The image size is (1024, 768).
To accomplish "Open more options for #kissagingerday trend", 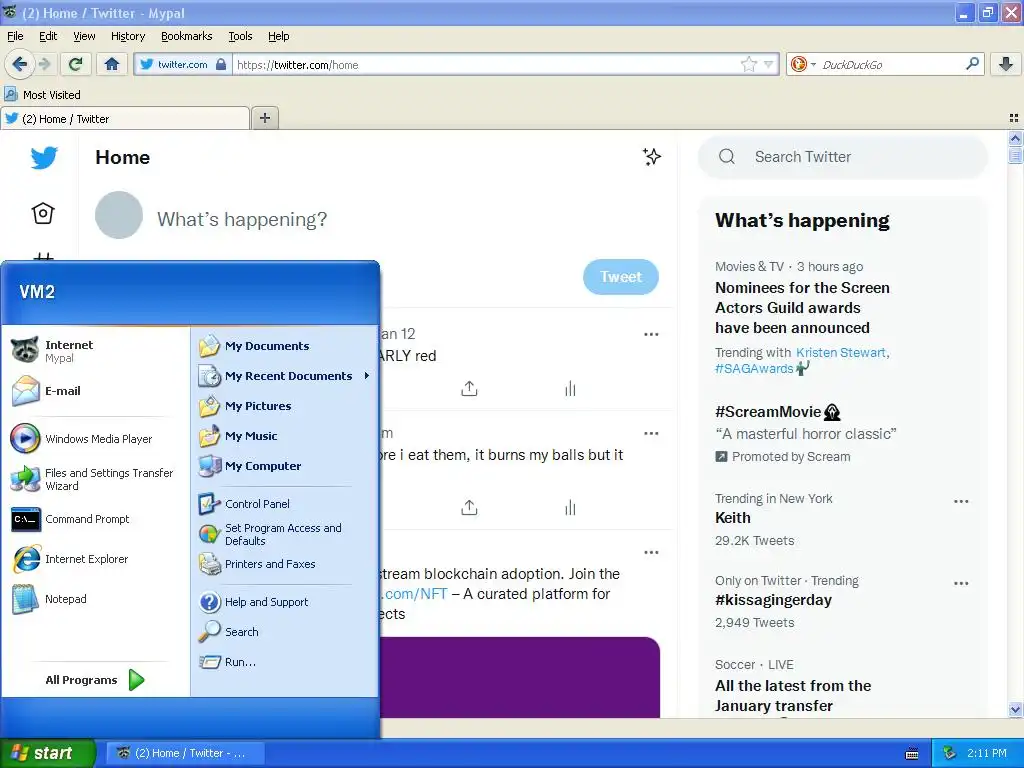I will click(961, 584).
